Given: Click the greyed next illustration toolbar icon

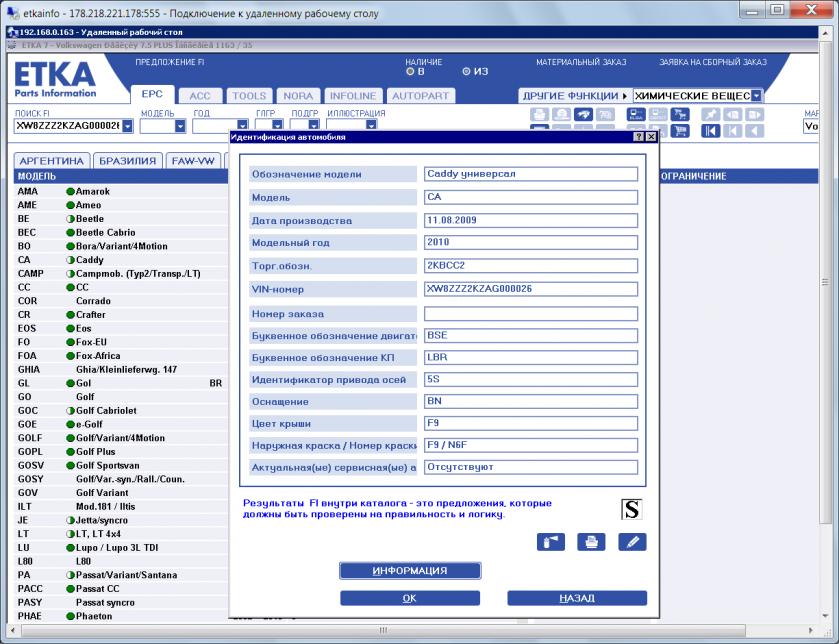Looking at the screenshot, I should coord(754,114).
